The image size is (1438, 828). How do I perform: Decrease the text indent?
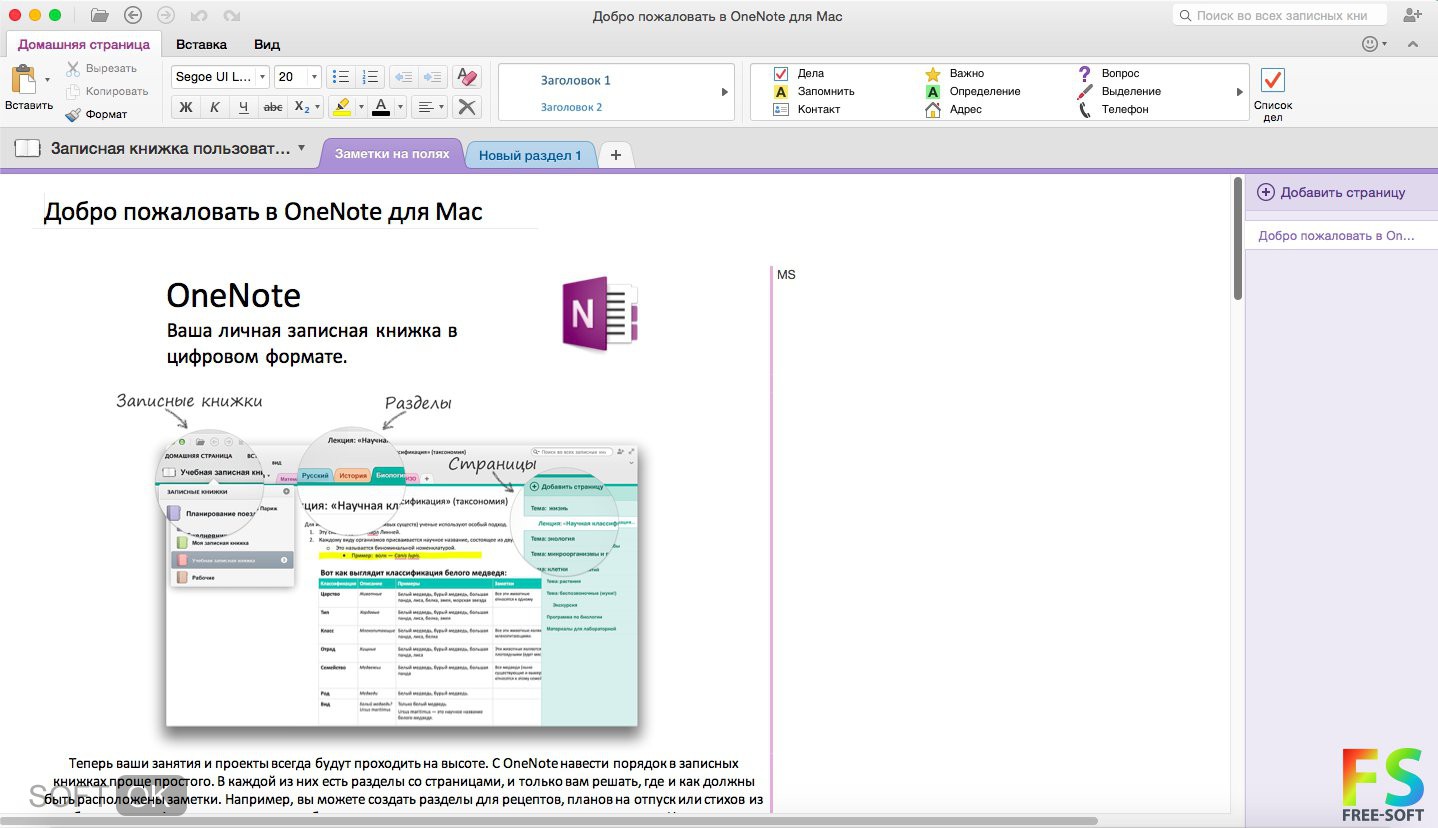[403, 77]
